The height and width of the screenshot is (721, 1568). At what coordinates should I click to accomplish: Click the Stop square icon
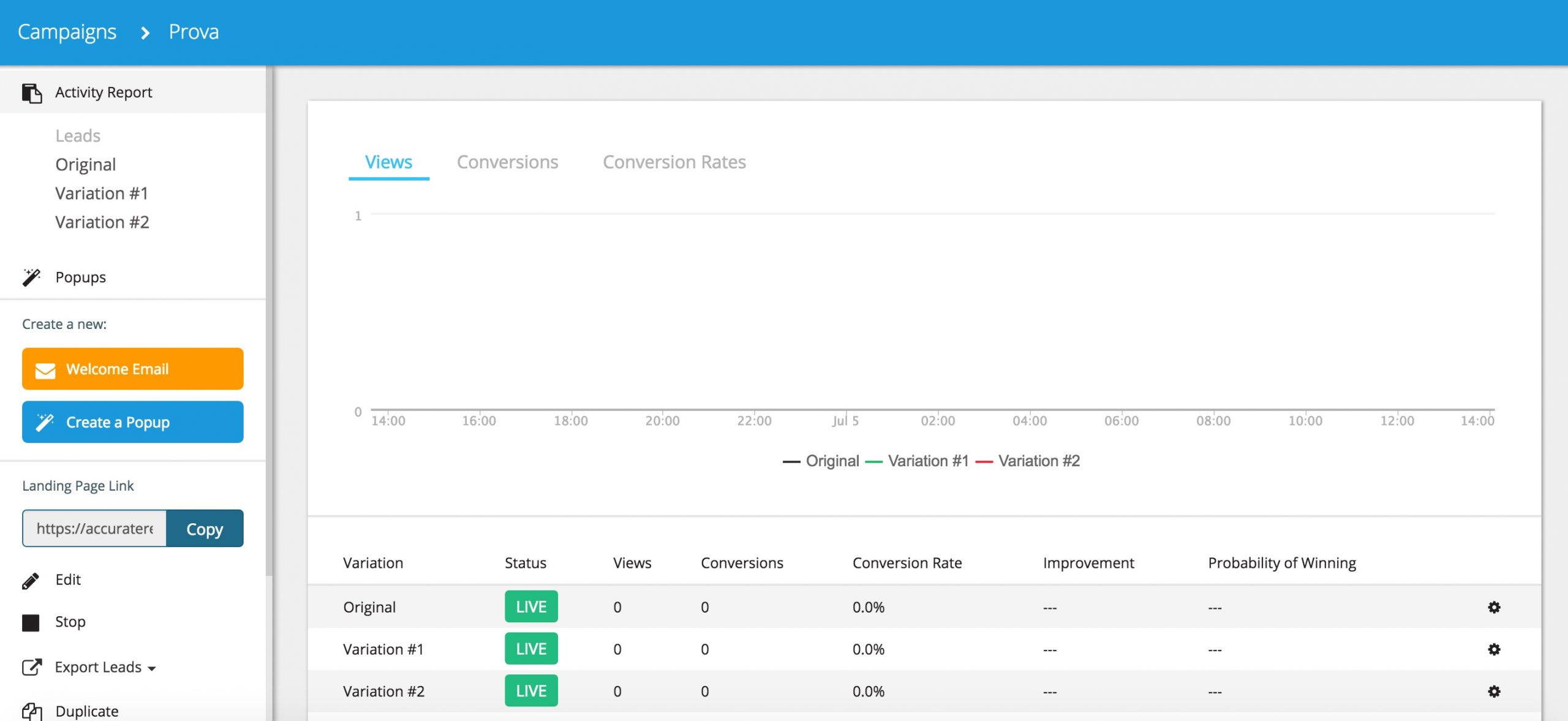click(29, 623)
